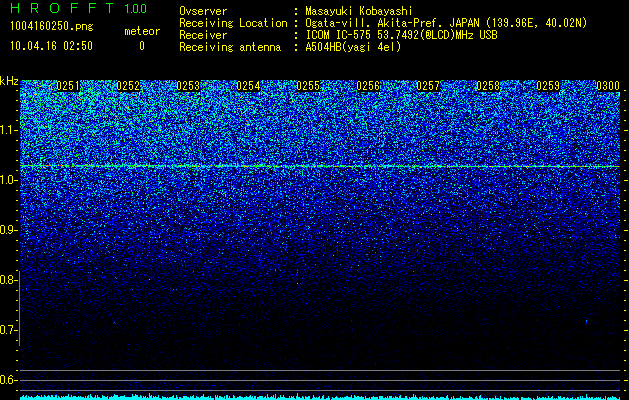
Task: Click the 0251 time marker
Action: pos(68,86)
